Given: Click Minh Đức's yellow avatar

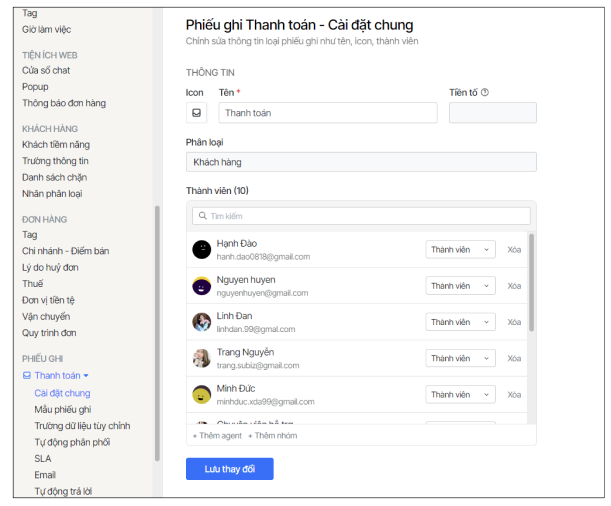Looking at the screenshot, I should [201, 394].
